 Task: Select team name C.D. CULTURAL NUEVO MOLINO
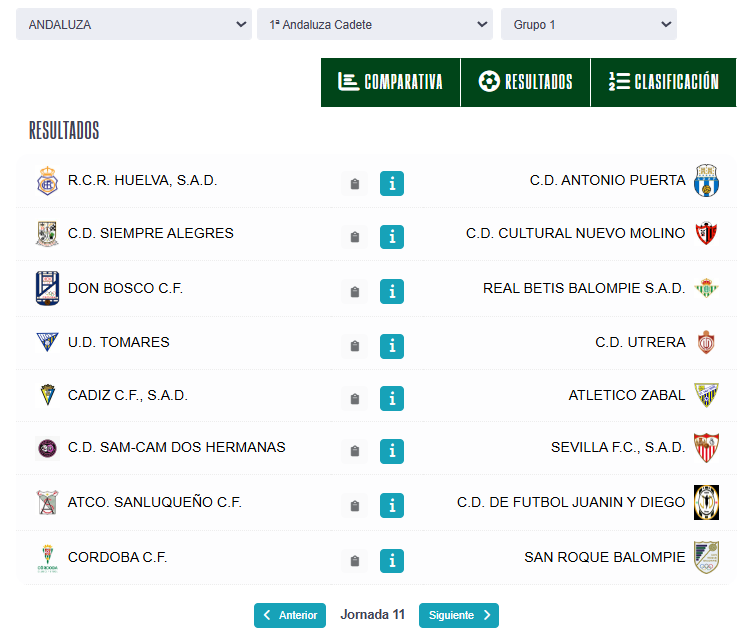pyautogui.click(x=575, y=233)
